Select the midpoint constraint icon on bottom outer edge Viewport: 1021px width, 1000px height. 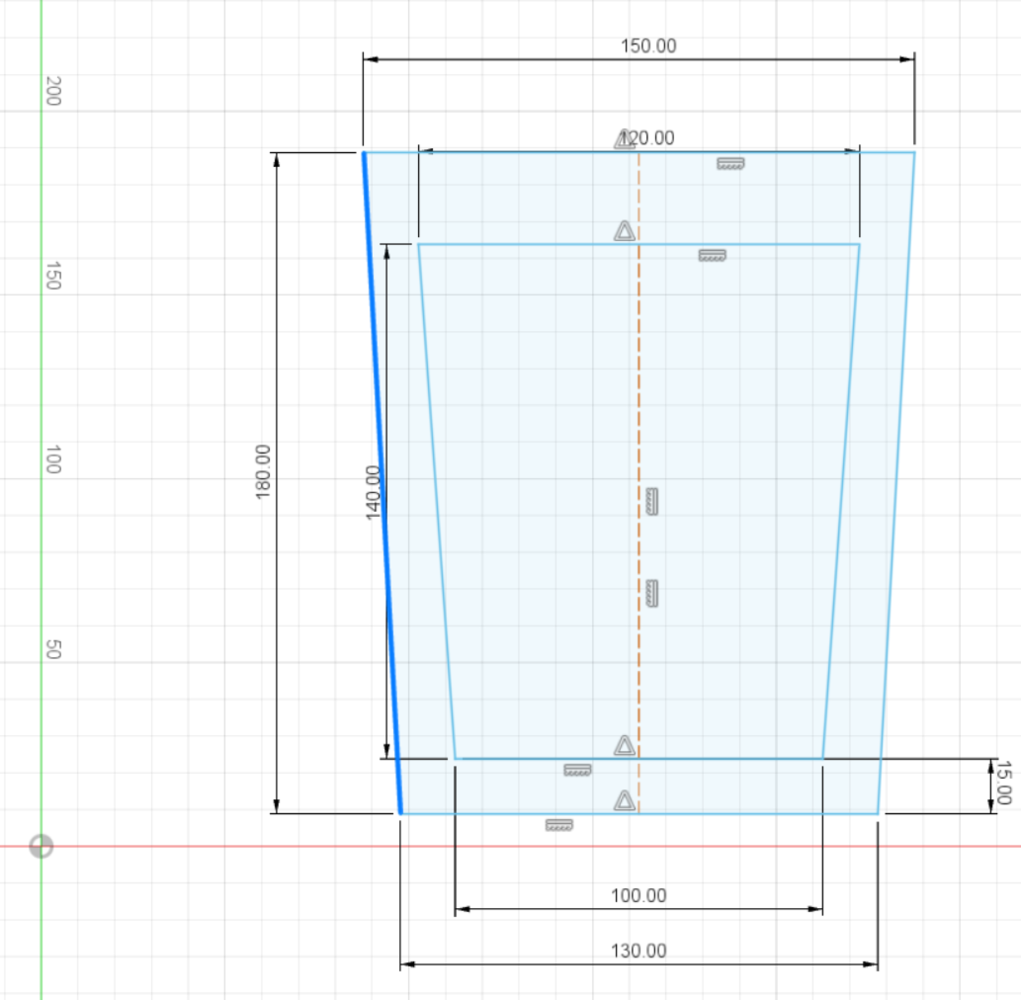click(624, 800)
